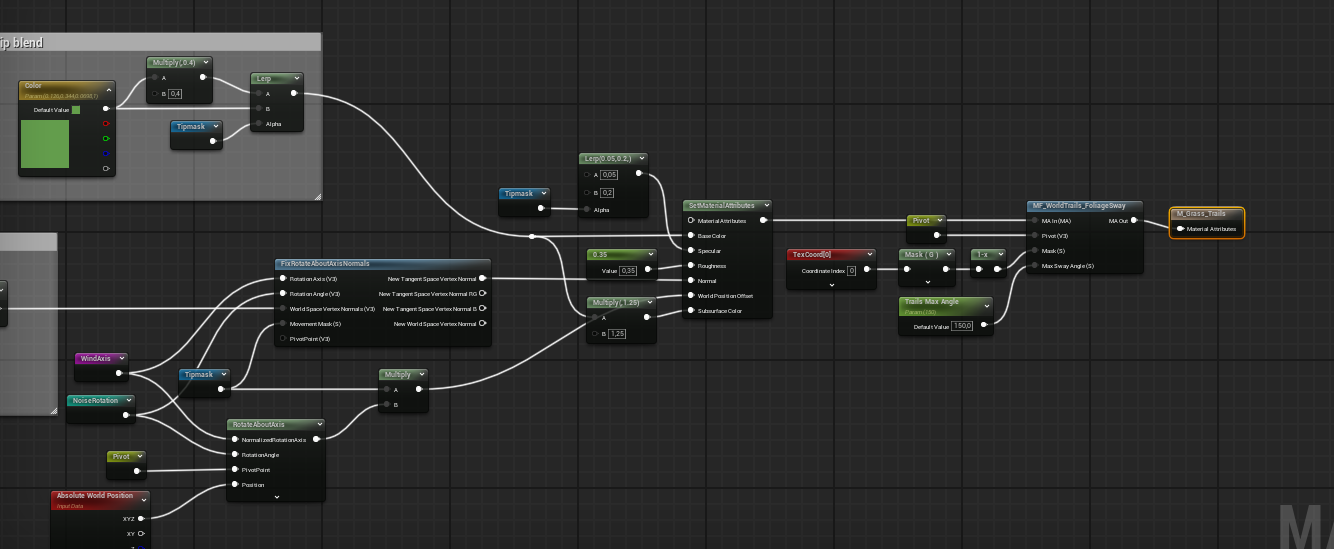Click the Rotation Angle (V3) input pin
The image size is (1334, 549).
(282, 293)
